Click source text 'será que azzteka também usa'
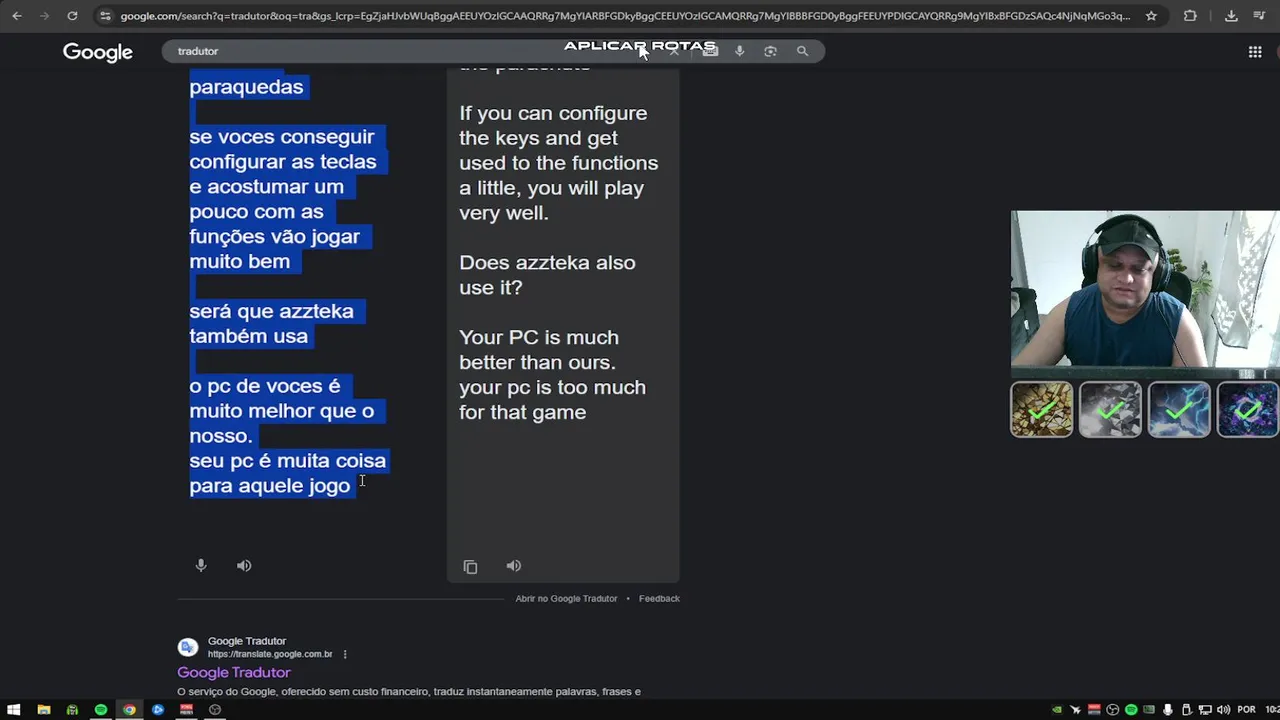Screen dimensions: 1280x720 coord(271,324)
